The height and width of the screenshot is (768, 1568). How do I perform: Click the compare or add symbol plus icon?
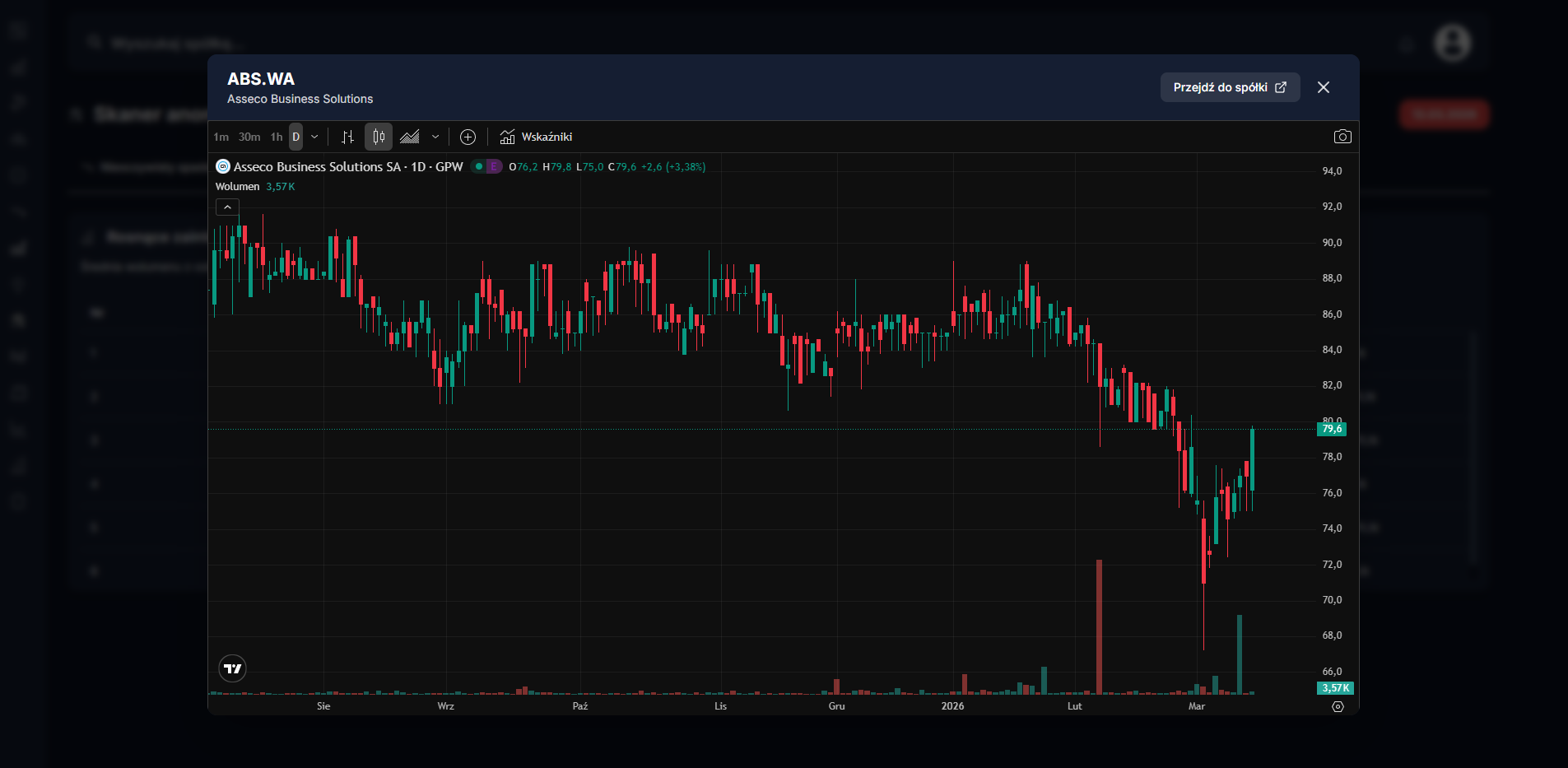pyautogui.click(x=468, y=137)
